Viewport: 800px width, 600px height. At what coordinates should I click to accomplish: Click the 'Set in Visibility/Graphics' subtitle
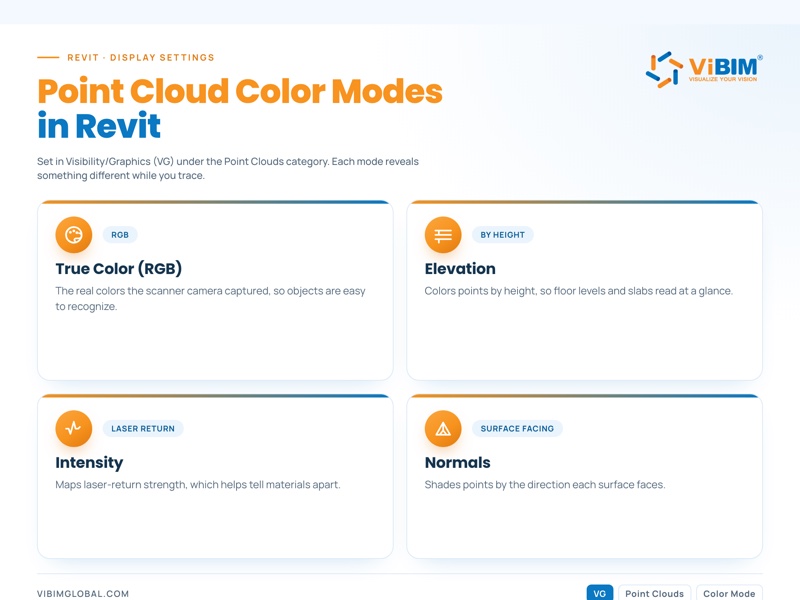coord(228,168)
